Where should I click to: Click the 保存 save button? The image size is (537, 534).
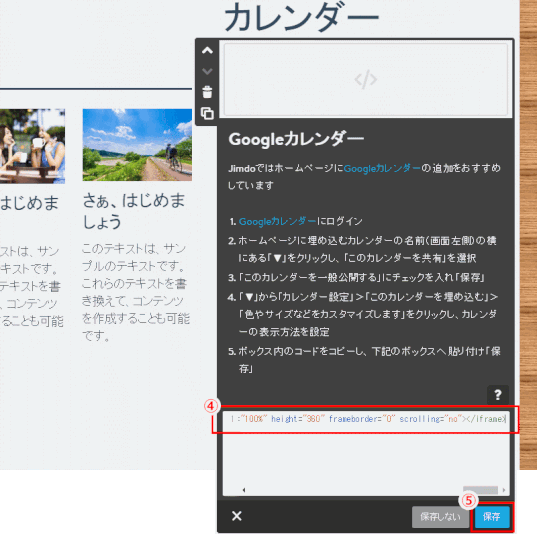click(492, 517)
